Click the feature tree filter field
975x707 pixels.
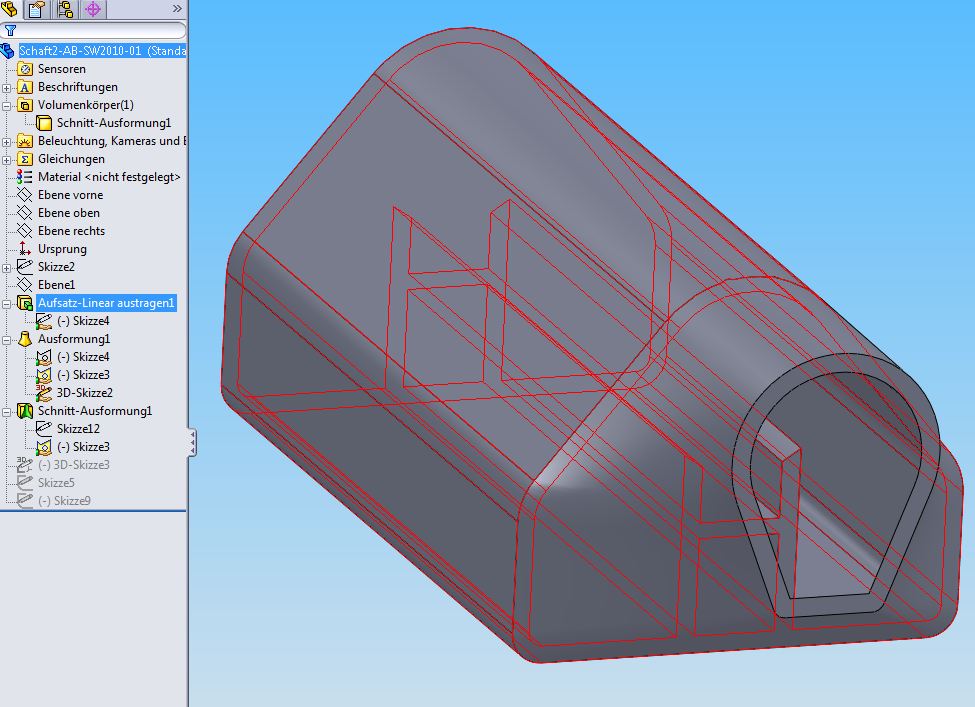pyautogui.click(x=100, y=31)
